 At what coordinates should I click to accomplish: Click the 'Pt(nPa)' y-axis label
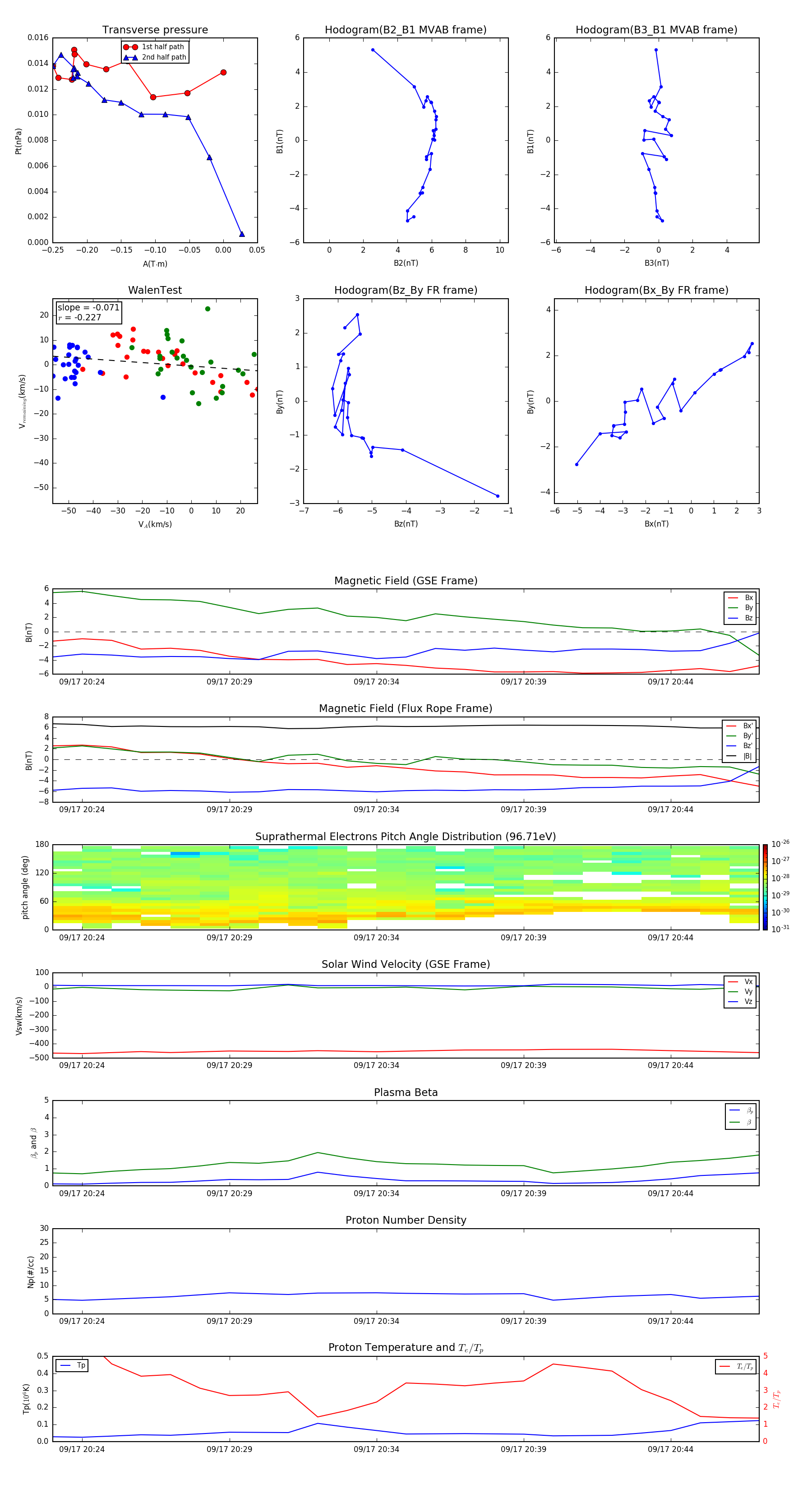click(18, 141)
